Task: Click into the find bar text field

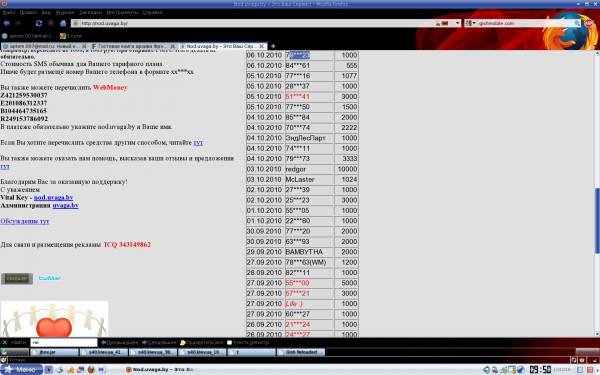Action: [64, 342]
